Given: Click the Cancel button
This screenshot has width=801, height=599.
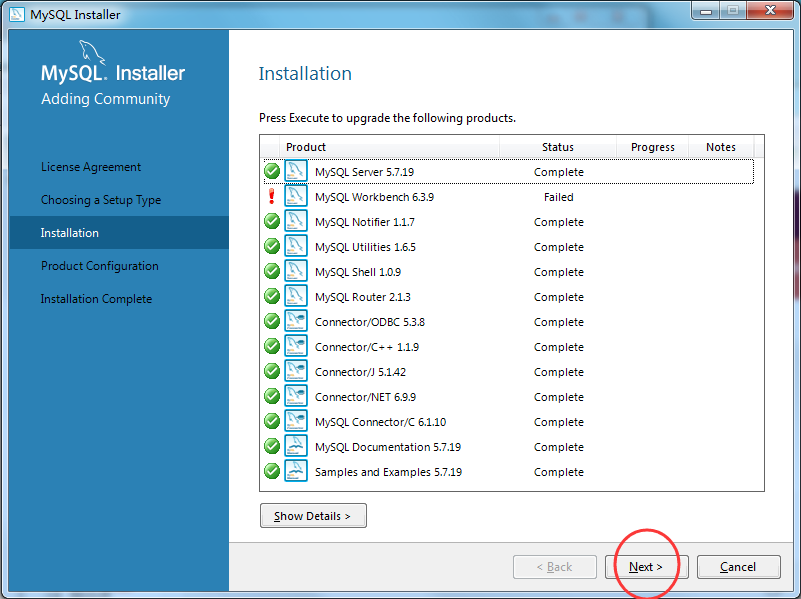Looking at the screenshot, I should point(738,567).
